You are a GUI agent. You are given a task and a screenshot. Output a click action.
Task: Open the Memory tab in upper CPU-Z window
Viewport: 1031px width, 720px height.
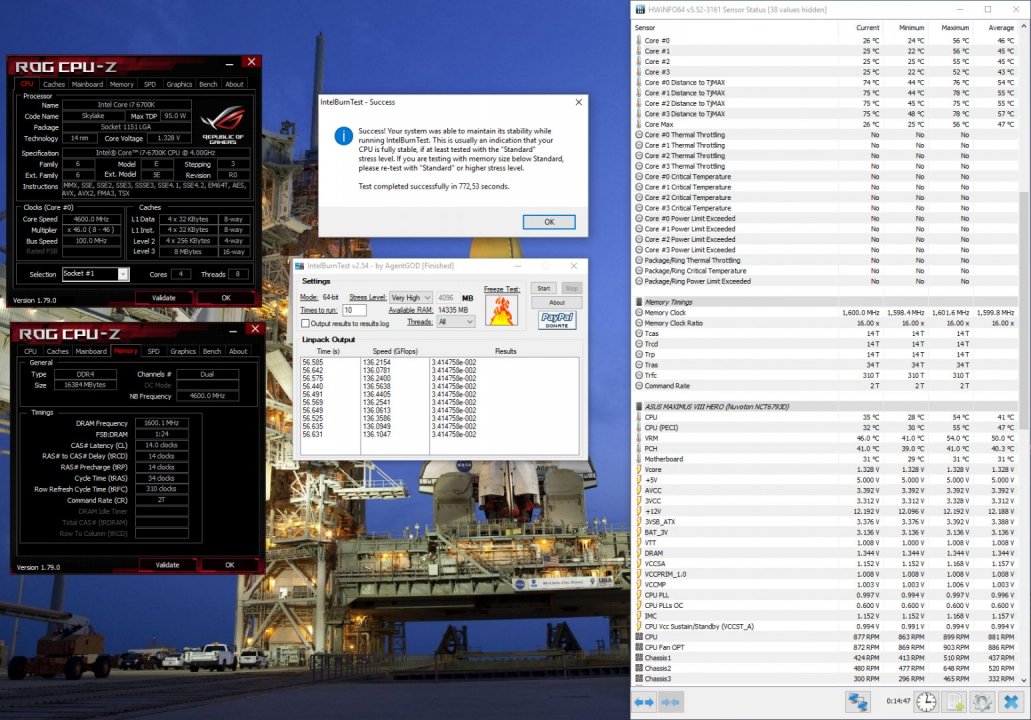[x=122, y=84]
